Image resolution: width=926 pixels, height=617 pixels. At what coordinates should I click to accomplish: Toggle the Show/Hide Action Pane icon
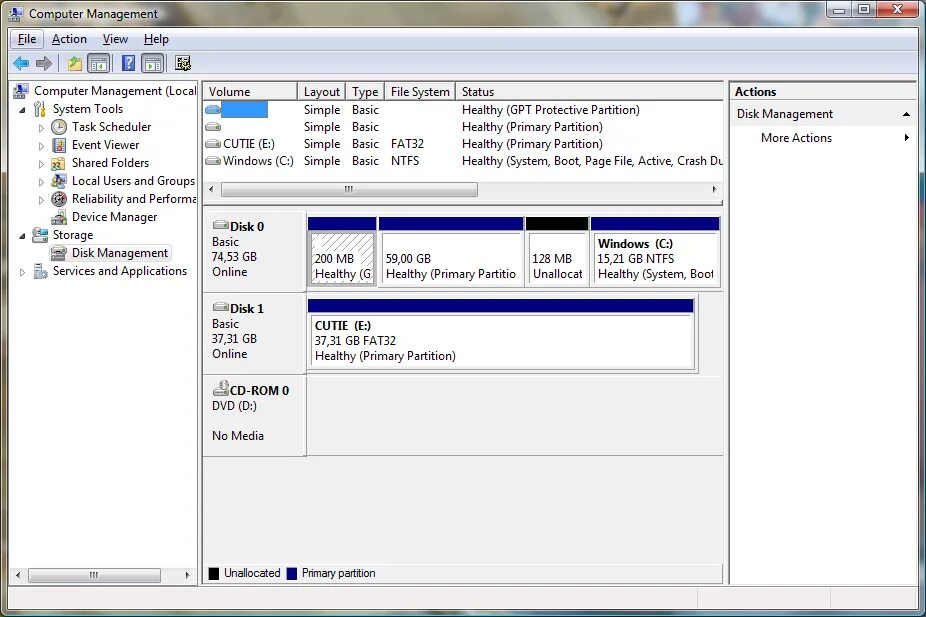(x=153, y=63)
